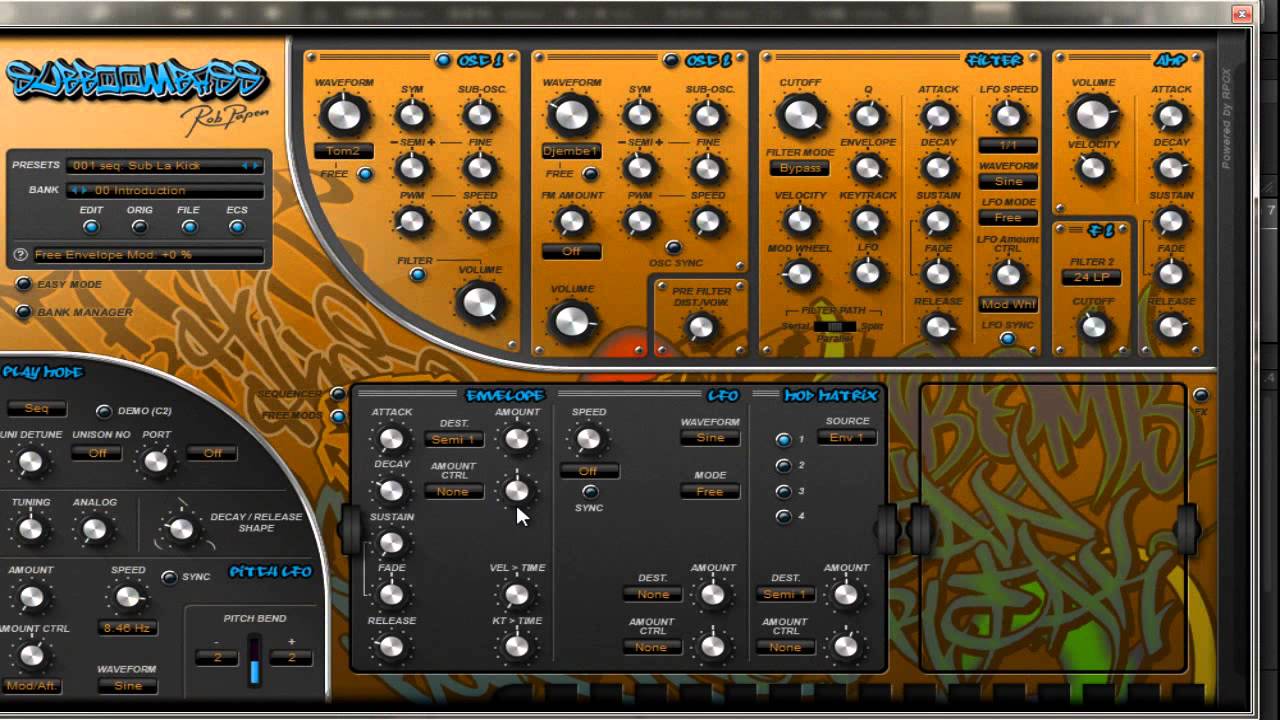Viewport: 1280px width, 720px height.
Task: Select previous bank with left bank arrow
Action: (74, 190)
